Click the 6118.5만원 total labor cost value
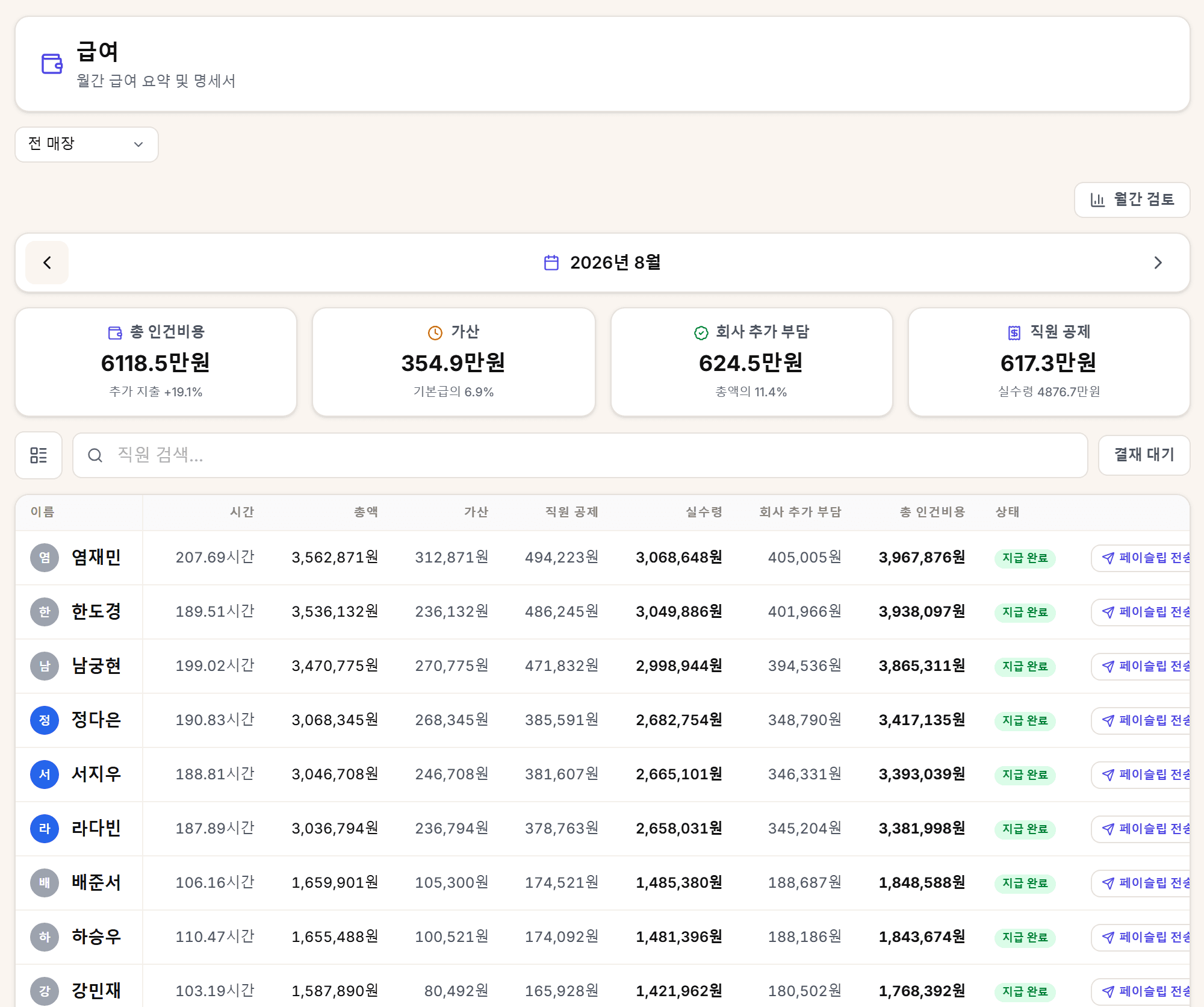Image resolution: width=1204 pixels, height=1007 pixels. click(156, 363)
